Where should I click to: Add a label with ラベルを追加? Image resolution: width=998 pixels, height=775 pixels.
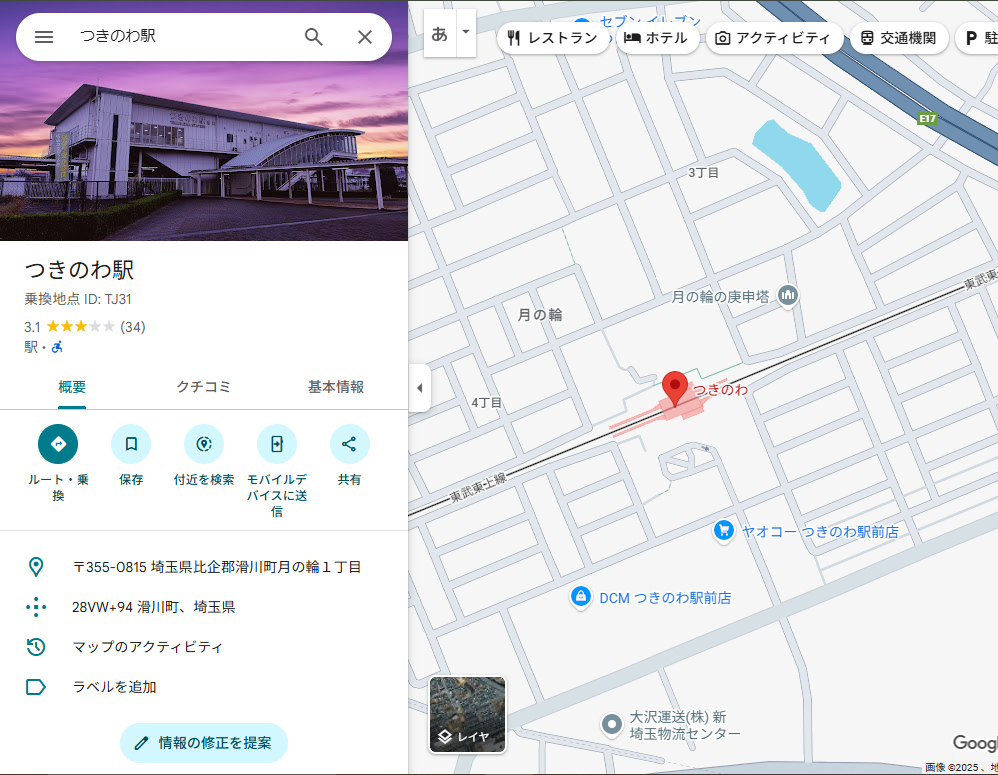pyautogui.click(x=113, y=687)
